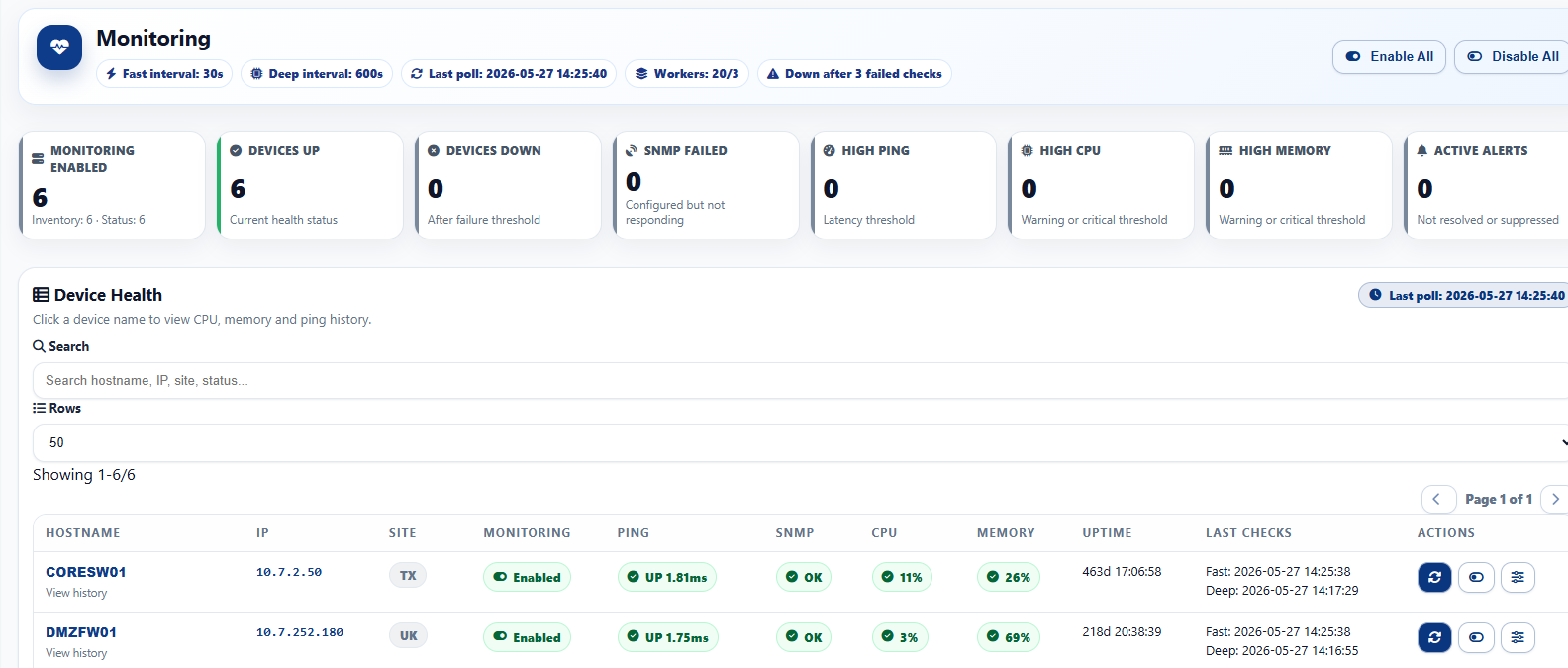This screenshot has width=1568, height=668.
Task: Click the High Memory card
Action: coord(1299,185)
